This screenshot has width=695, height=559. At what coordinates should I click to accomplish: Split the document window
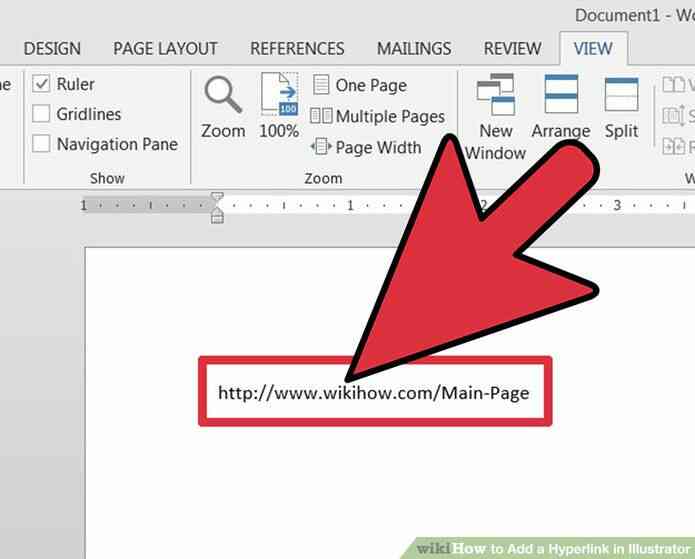tap(621, 107)
